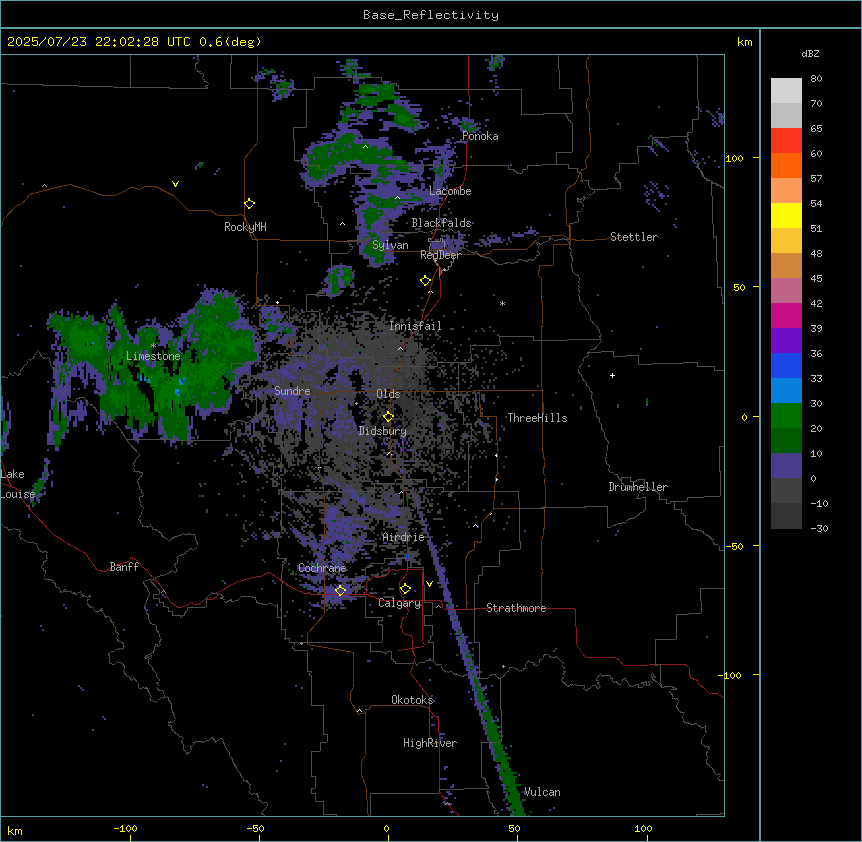Click the yellow 51-54 dBZ color swatch
Image resolution: width=862 pixels, height=842 pixels.
[x=786, y=215]
